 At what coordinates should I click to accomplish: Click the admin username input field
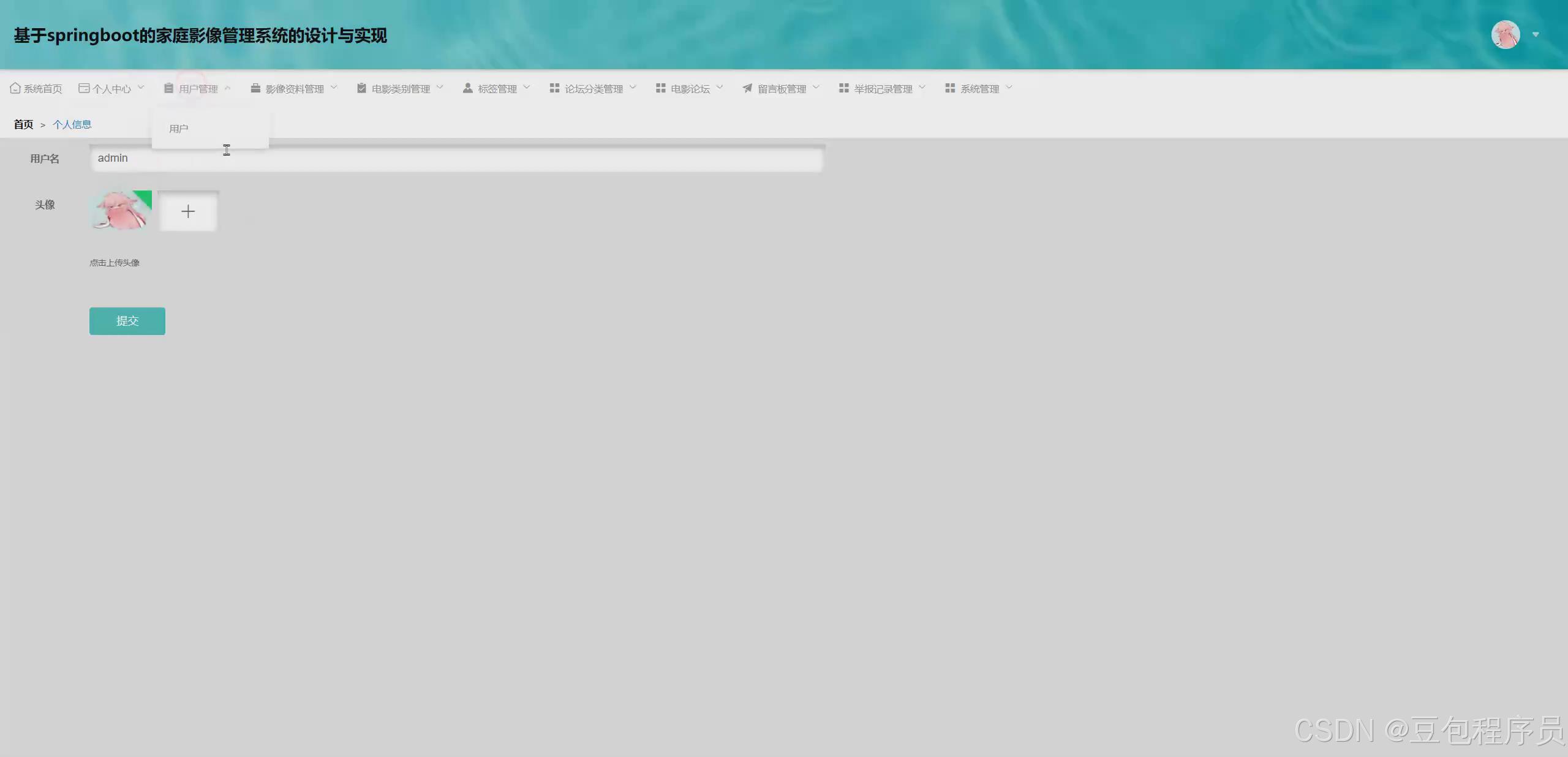pyautogui.click(x=456, y=158)
